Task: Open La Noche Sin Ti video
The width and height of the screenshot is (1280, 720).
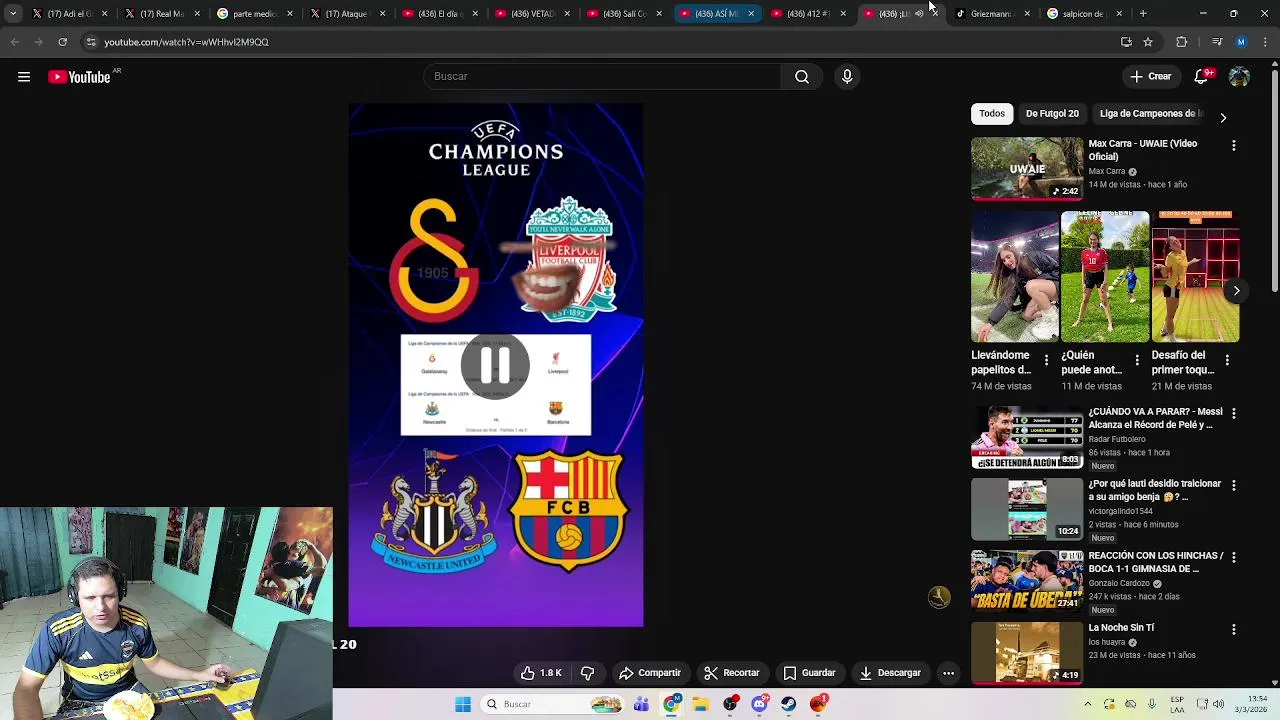Action: click(1027, 653)
